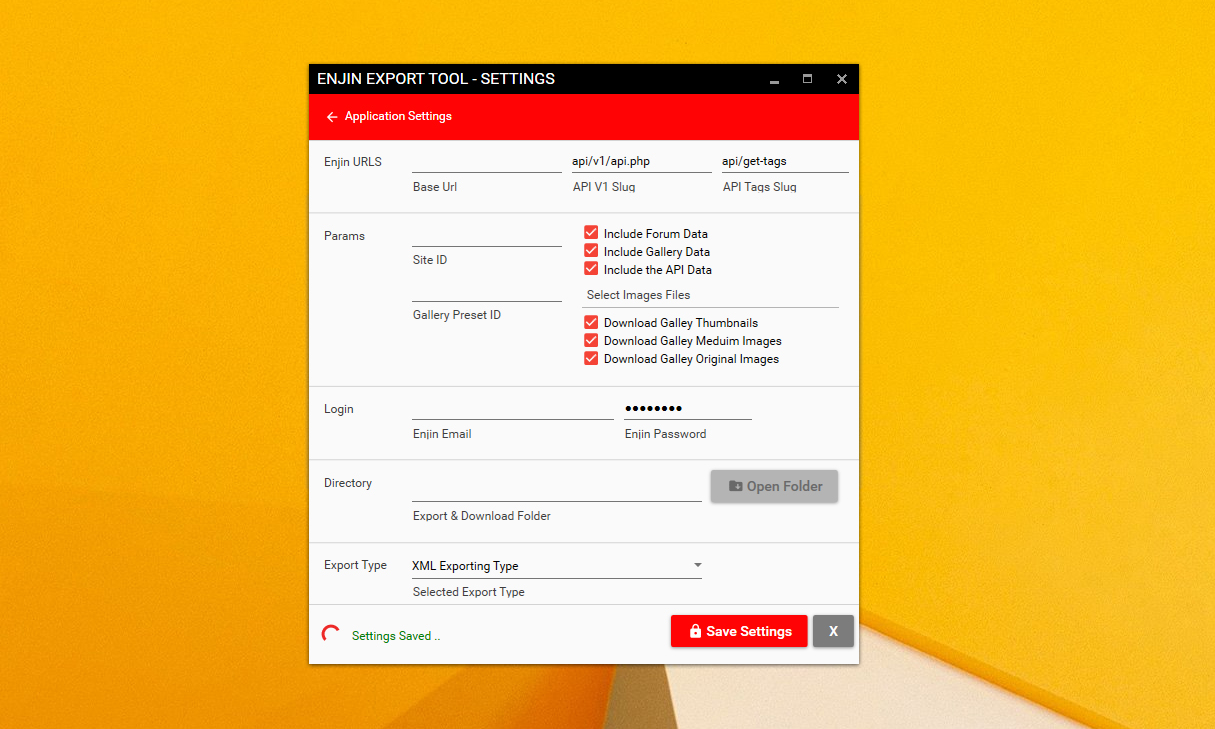Click the Directory section label

[x=348, y=483]
